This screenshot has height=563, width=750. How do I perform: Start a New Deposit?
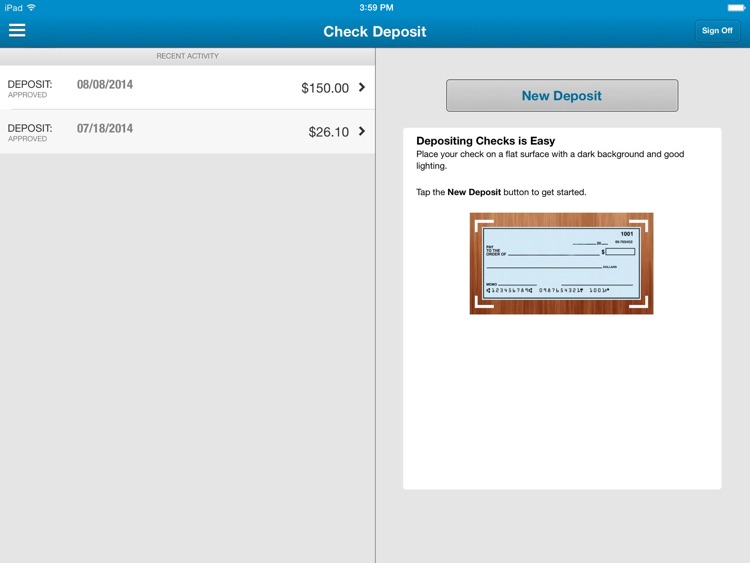562,96
